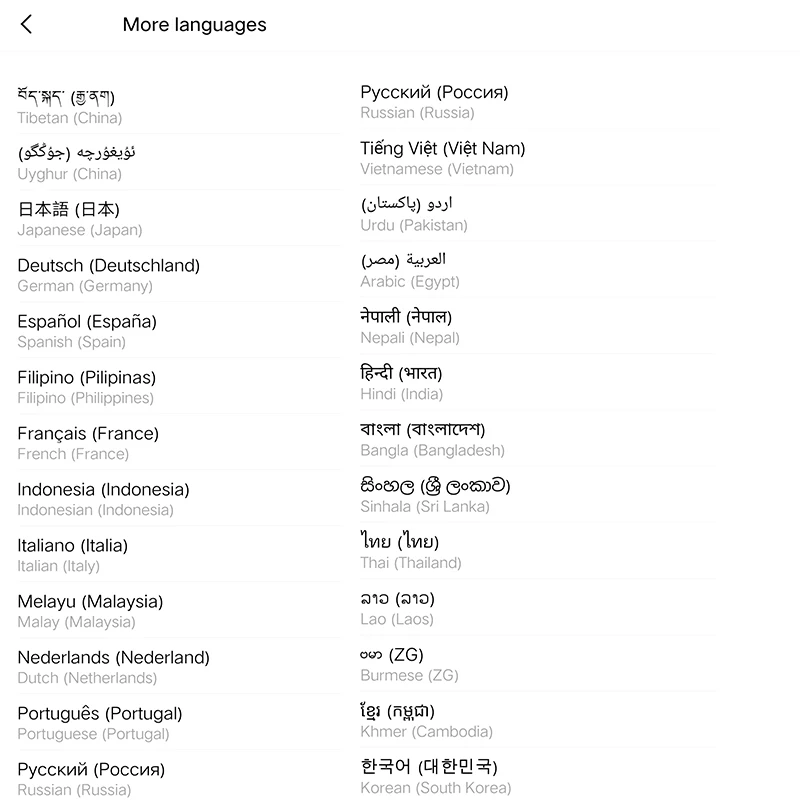Viewport: 800px width, 800px height.
Task: Select Português (Portugal) language
Action: pos(179,723)
